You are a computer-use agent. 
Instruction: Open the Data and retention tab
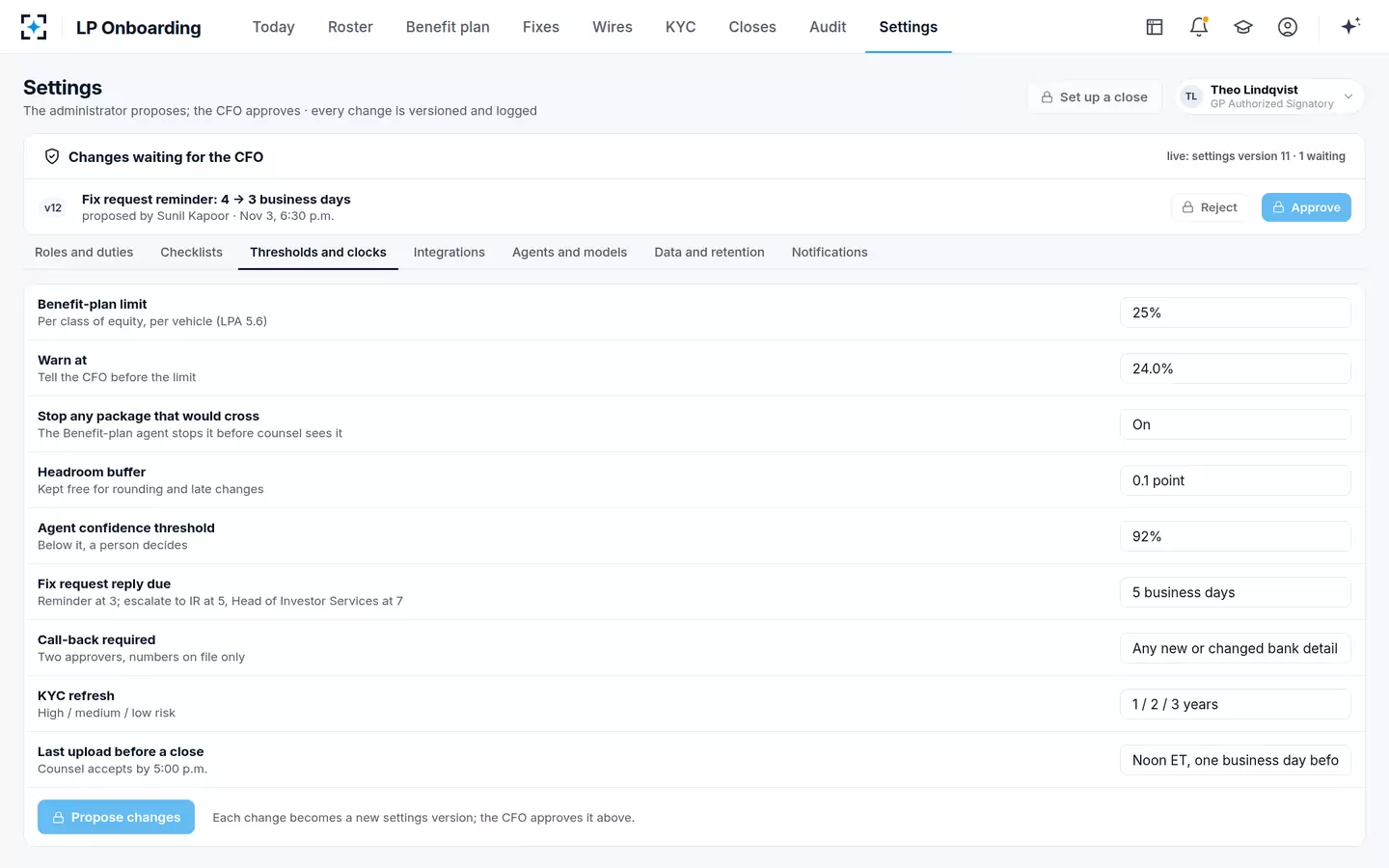710,253
